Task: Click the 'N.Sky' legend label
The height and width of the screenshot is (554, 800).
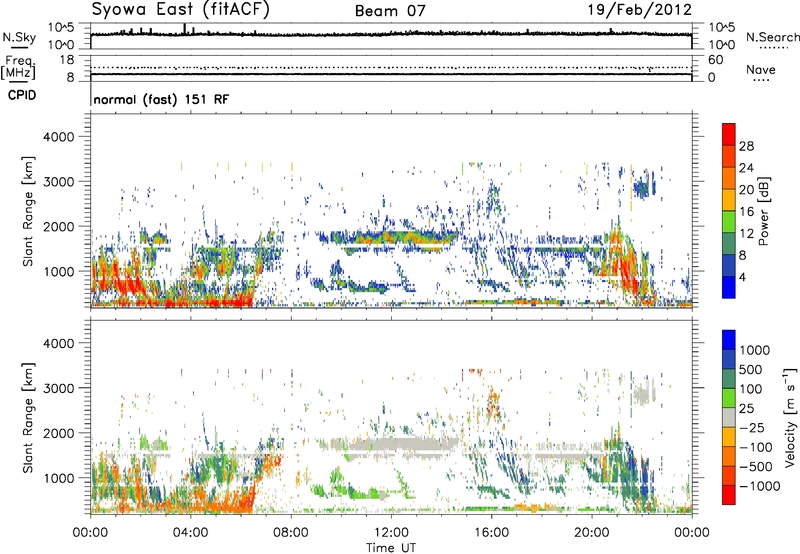Action: pos(19,37)
